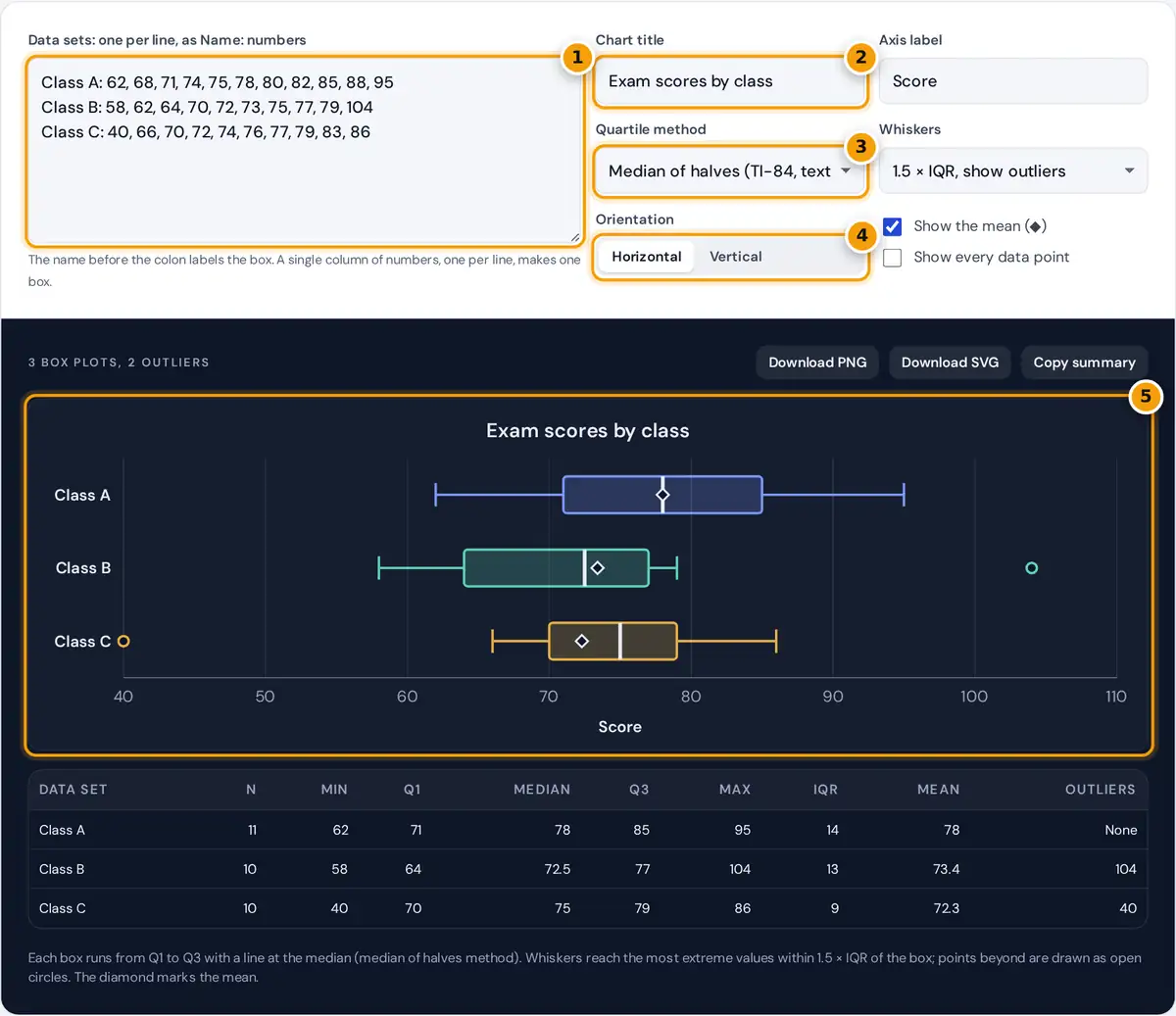The width and height of the screenshot is (1176, 1016).
Task: Click the Class B outlier circle at 104
Action: [1031, 568]
